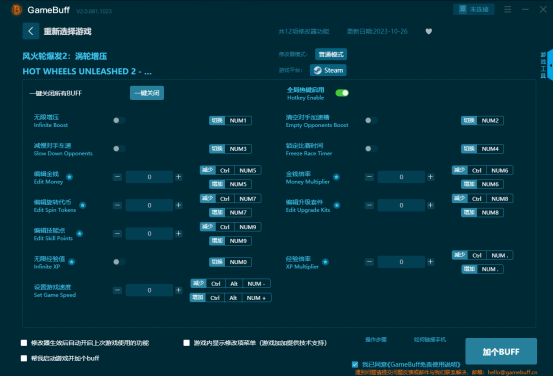Increase the Edit Spin Tokens value
The image size is (553, 376).
(x=179, y=205)
